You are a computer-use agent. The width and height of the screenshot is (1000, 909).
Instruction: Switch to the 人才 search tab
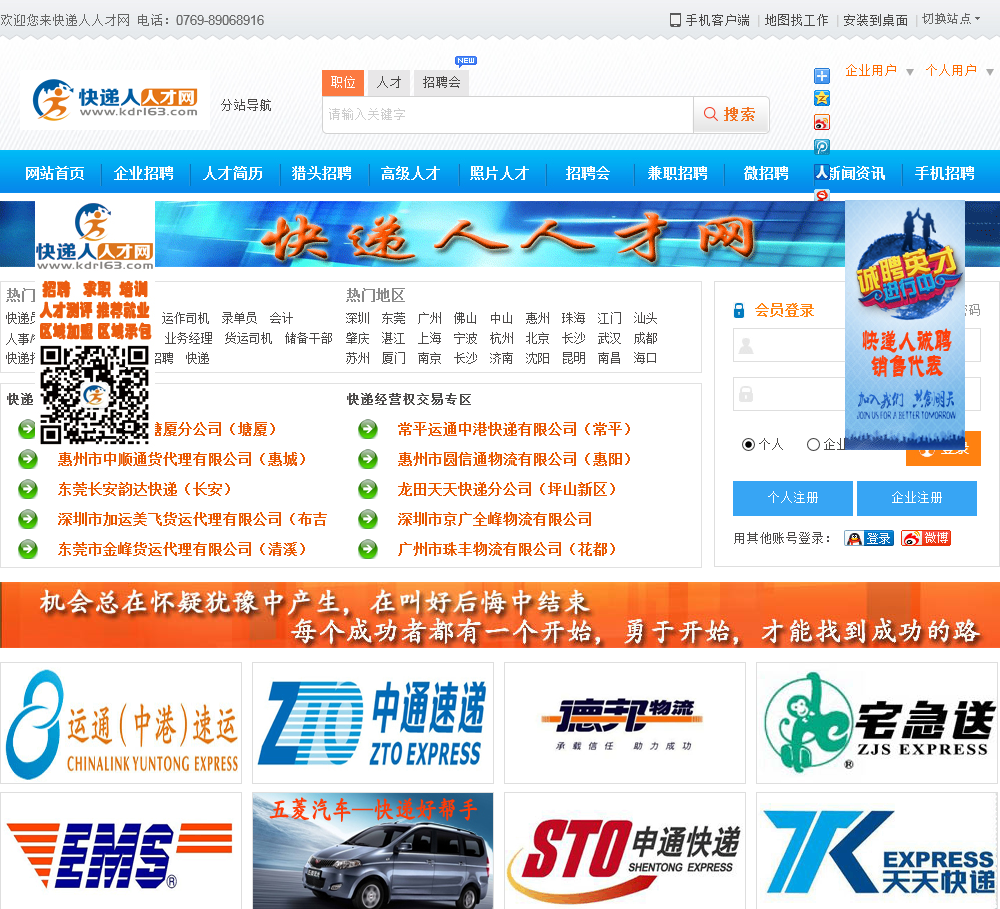[x=389, y=82]
